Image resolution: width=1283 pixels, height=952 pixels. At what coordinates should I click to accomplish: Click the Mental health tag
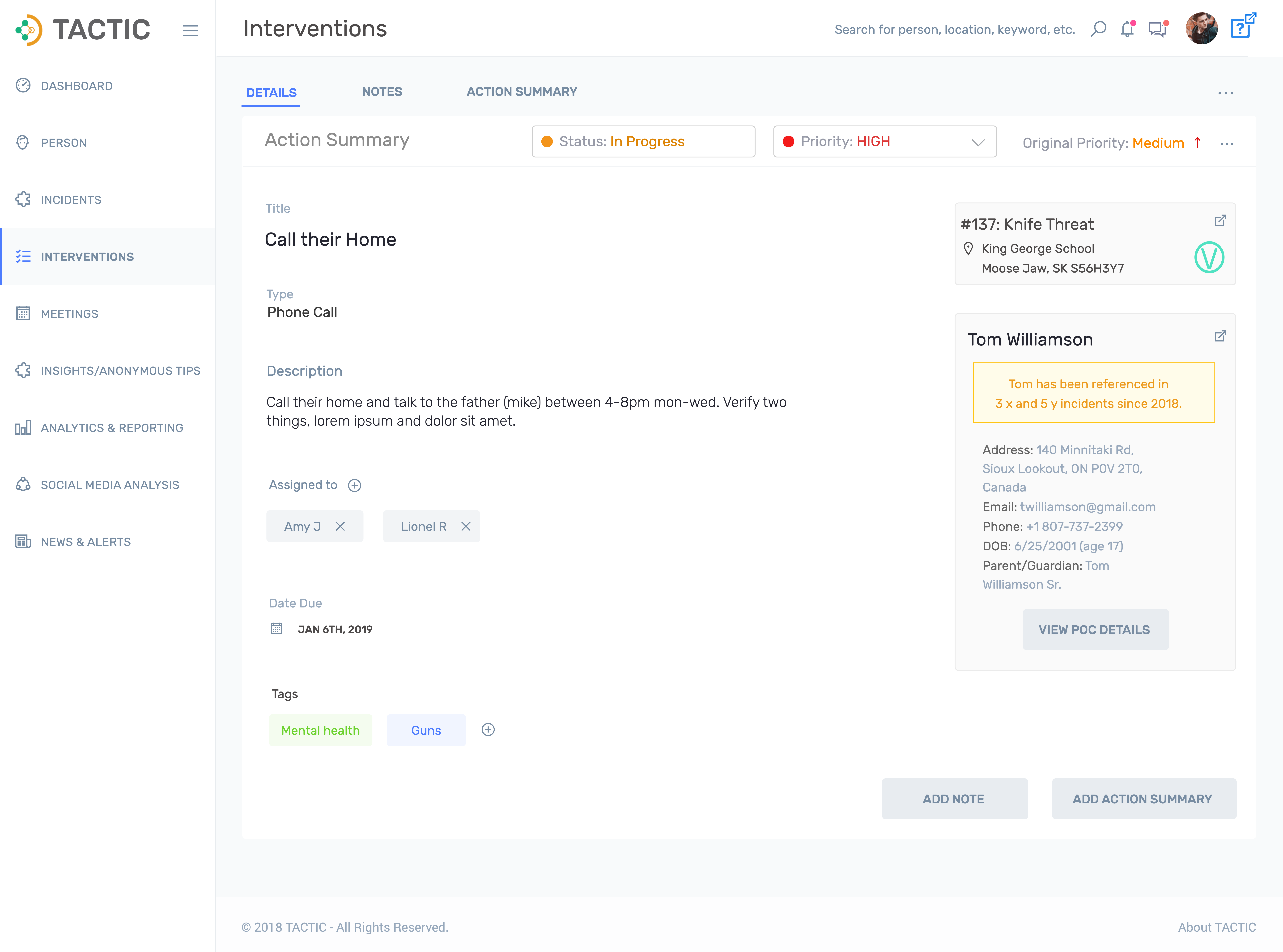[320, 730]
